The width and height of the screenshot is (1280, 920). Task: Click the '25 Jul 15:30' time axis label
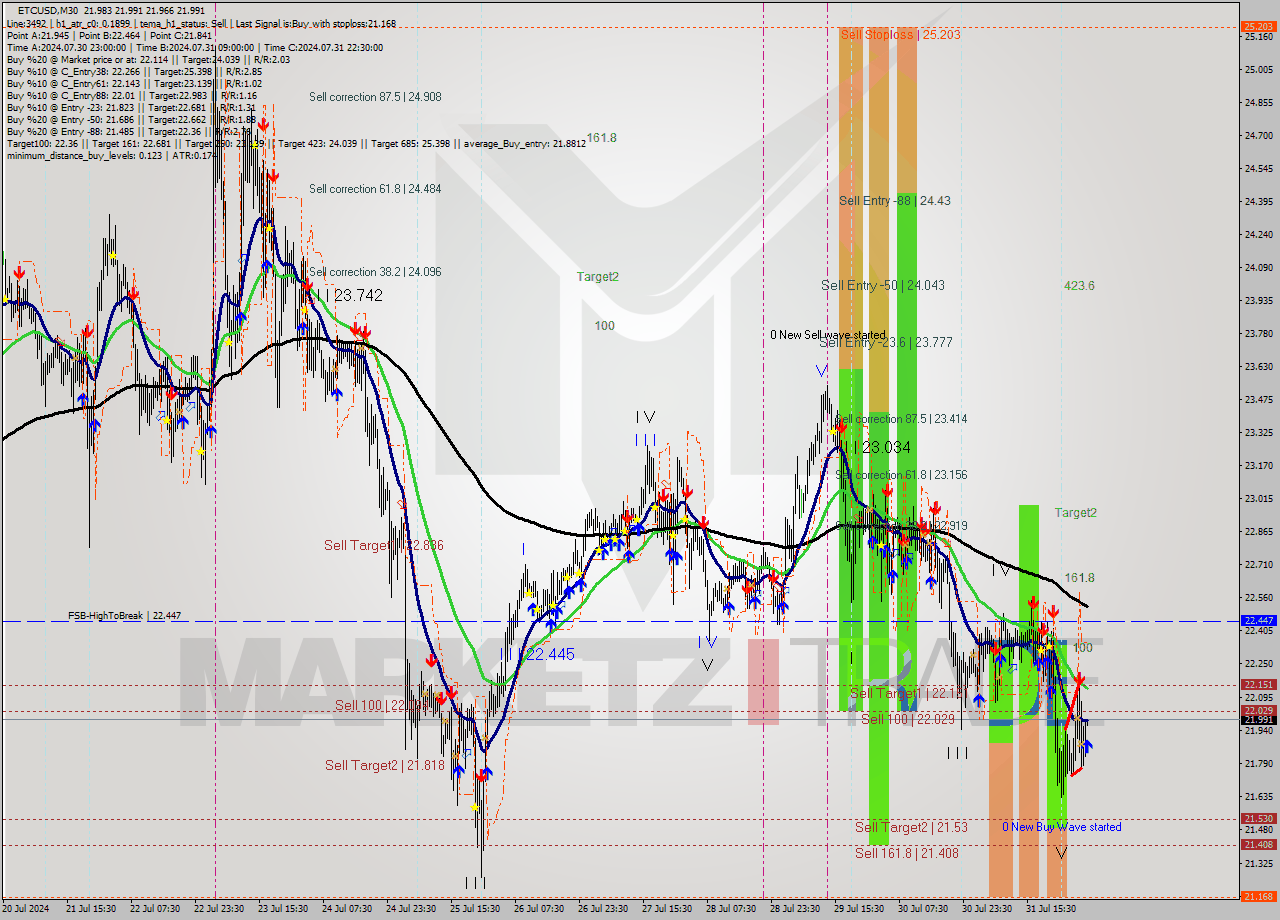[x=475, y=909]
